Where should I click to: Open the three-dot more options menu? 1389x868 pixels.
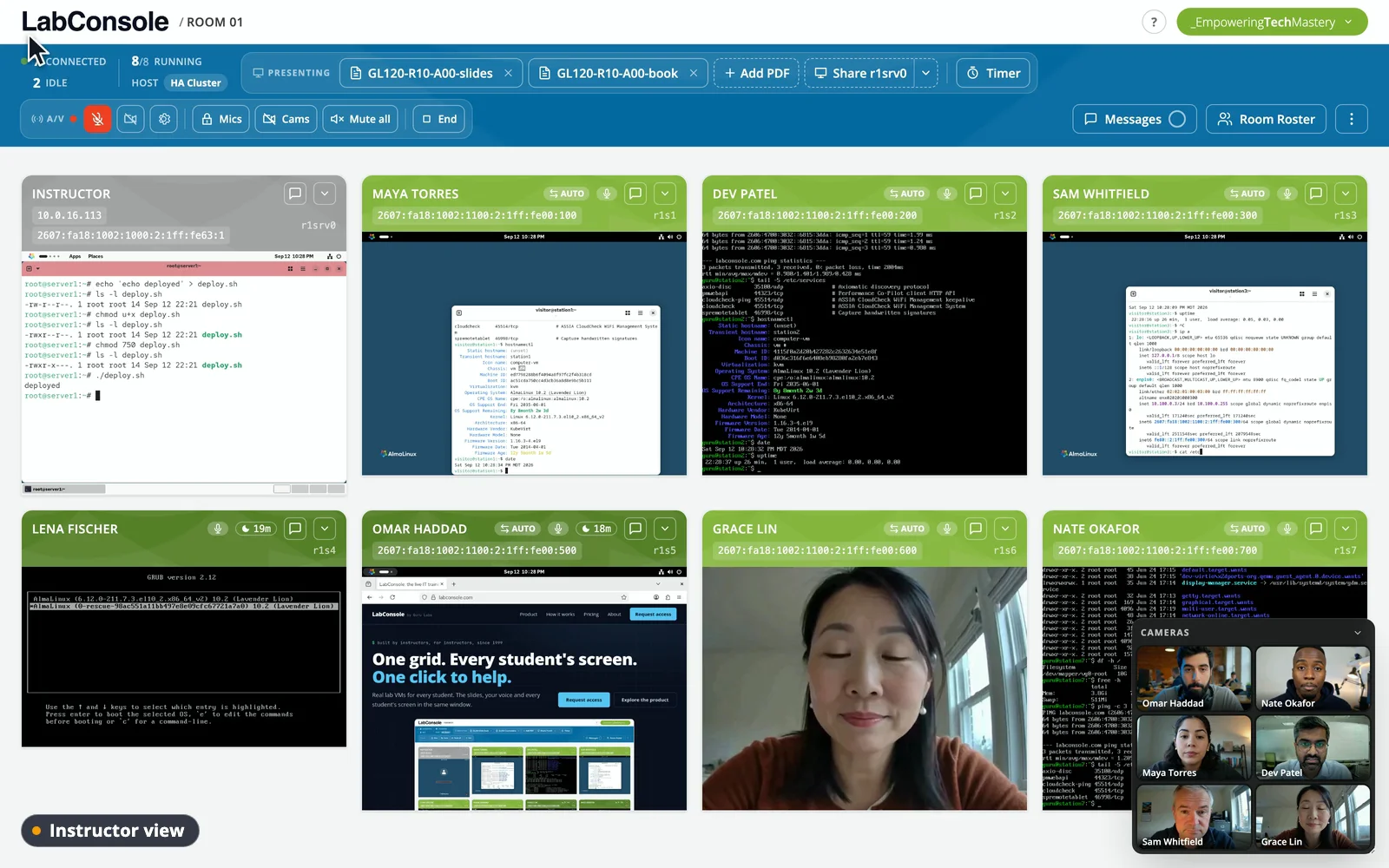(x=1351, y=119)
